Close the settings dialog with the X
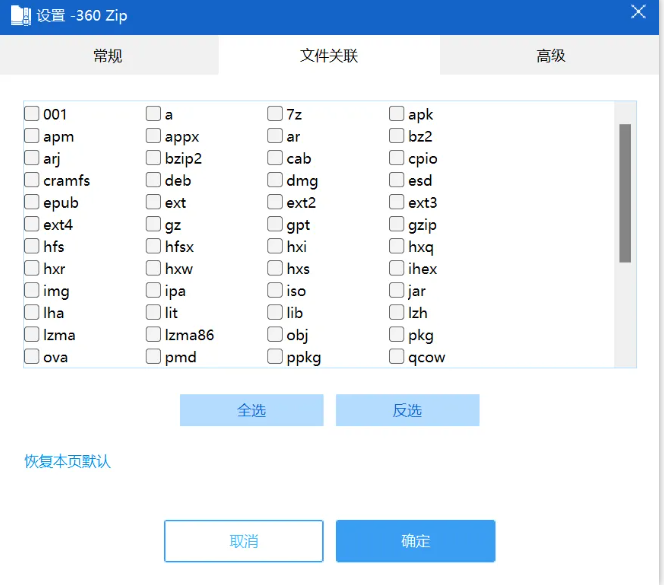The height and width of the screenshot is (585, 664). point(638,11)
